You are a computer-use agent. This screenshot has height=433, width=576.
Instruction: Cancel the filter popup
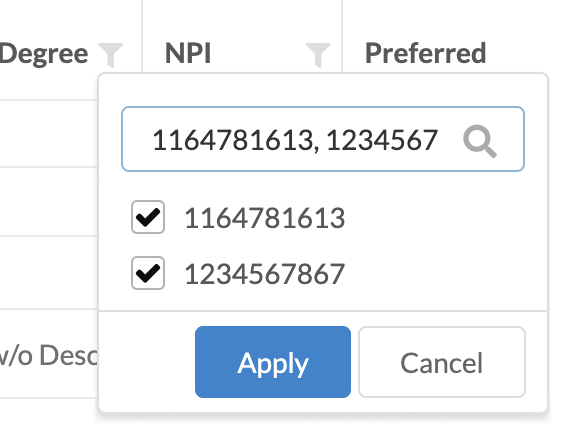[442, 362]
